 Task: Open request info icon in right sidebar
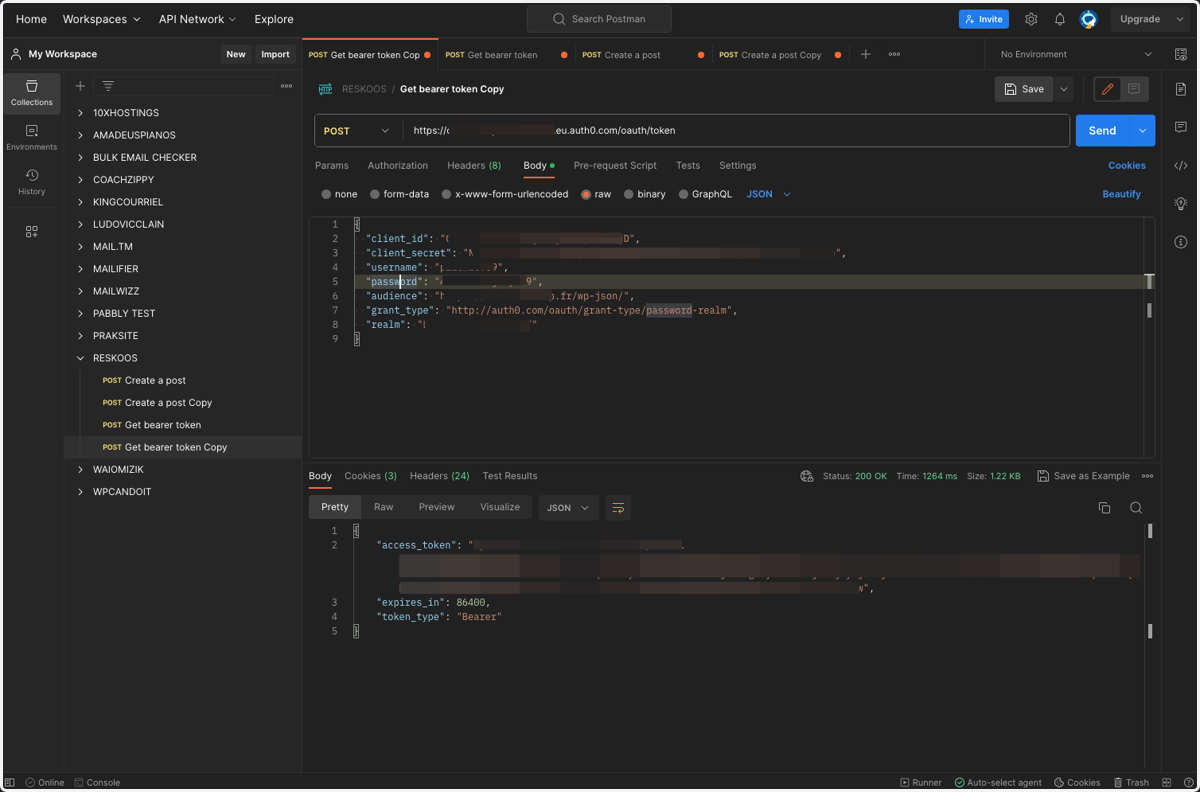coord(1181,242)
